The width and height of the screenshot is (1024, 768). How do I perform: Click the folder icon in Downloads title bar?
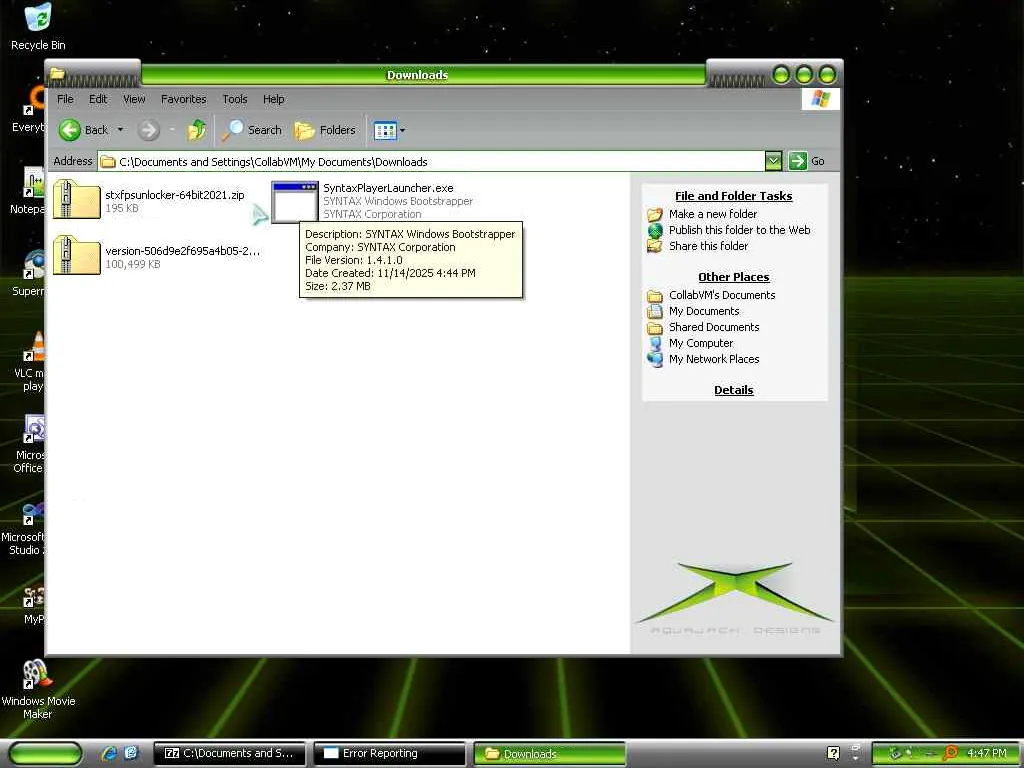(x=57, y=74)
